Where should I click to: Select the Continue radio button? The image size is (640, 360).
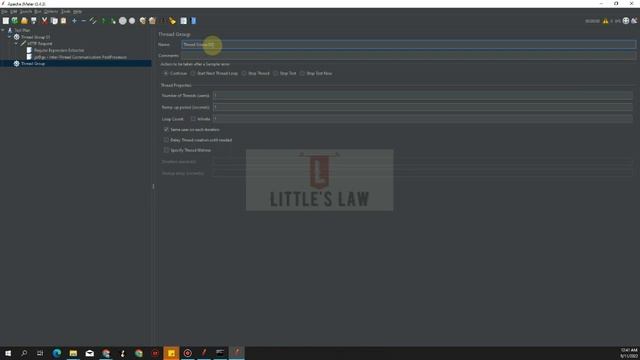[x=166, y=73]
